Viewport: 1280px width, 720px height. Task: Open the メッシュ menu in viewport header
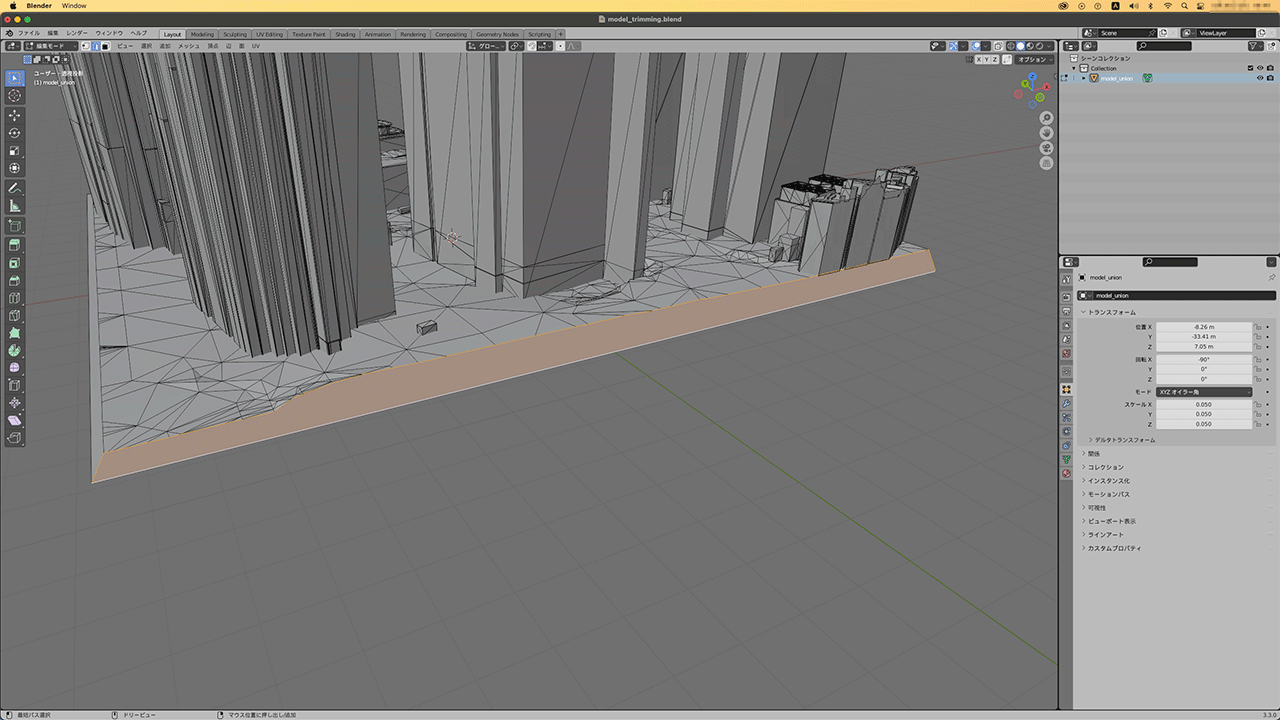click(x=189, y=46)
